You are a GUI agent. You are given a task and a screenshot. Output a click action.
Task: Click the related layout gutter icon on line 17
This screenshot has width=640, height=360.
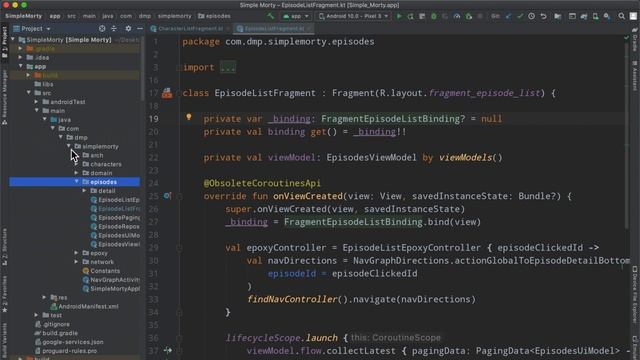tap(167, 93)
